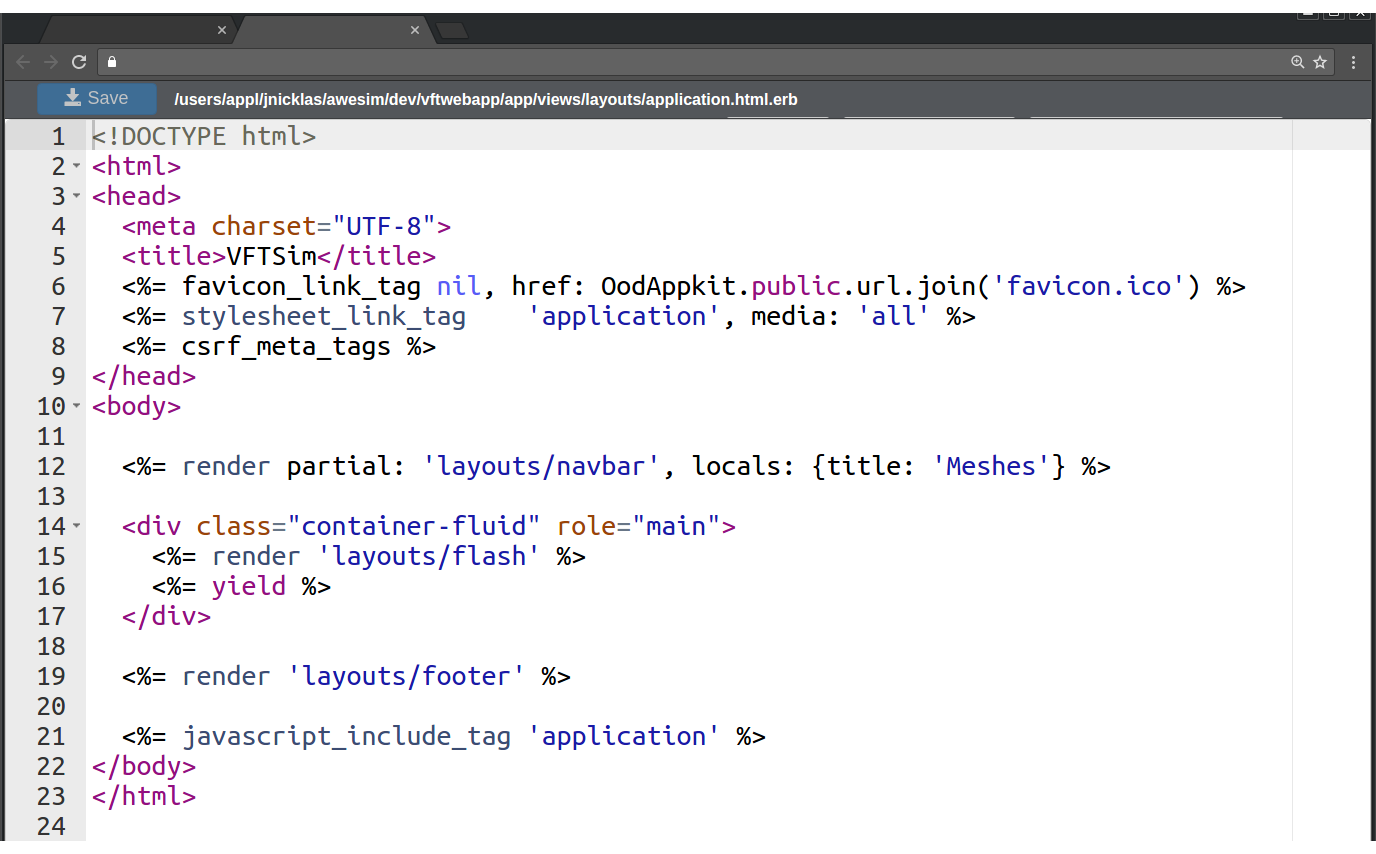Click the closing </html> tag
This screenshot has height=854, width=1376.
coord(144,796)
